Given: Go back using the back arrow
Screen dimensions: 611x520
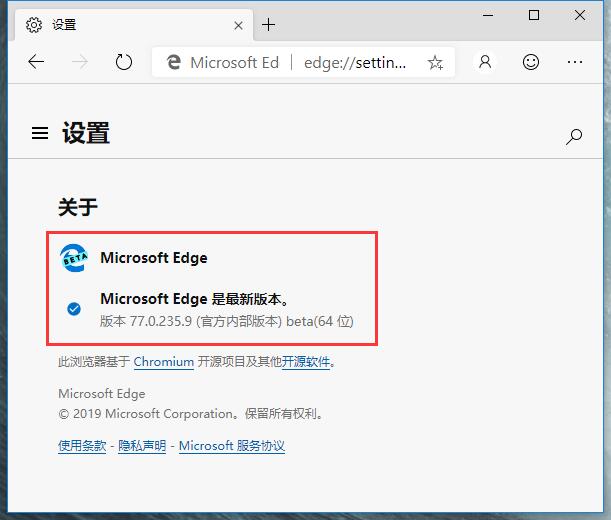Looking at the screenshot, I should (36, 62).
